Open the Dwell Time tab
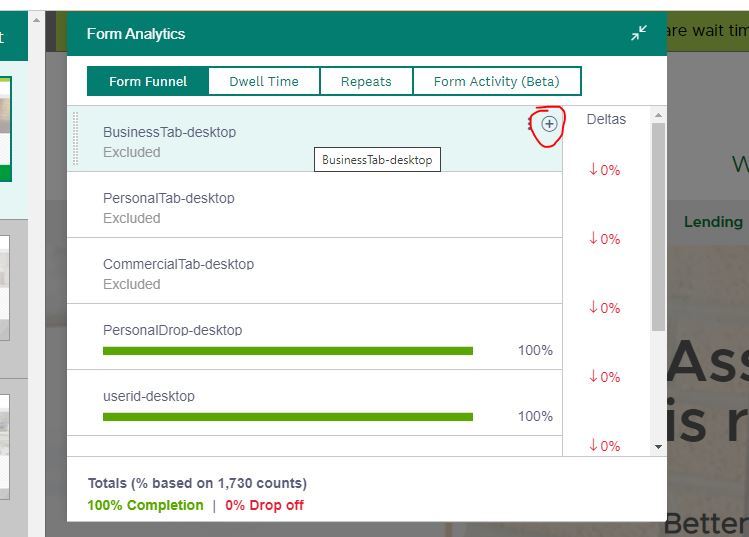This screenshot has width=749, height=537. [x=264, y=81]
